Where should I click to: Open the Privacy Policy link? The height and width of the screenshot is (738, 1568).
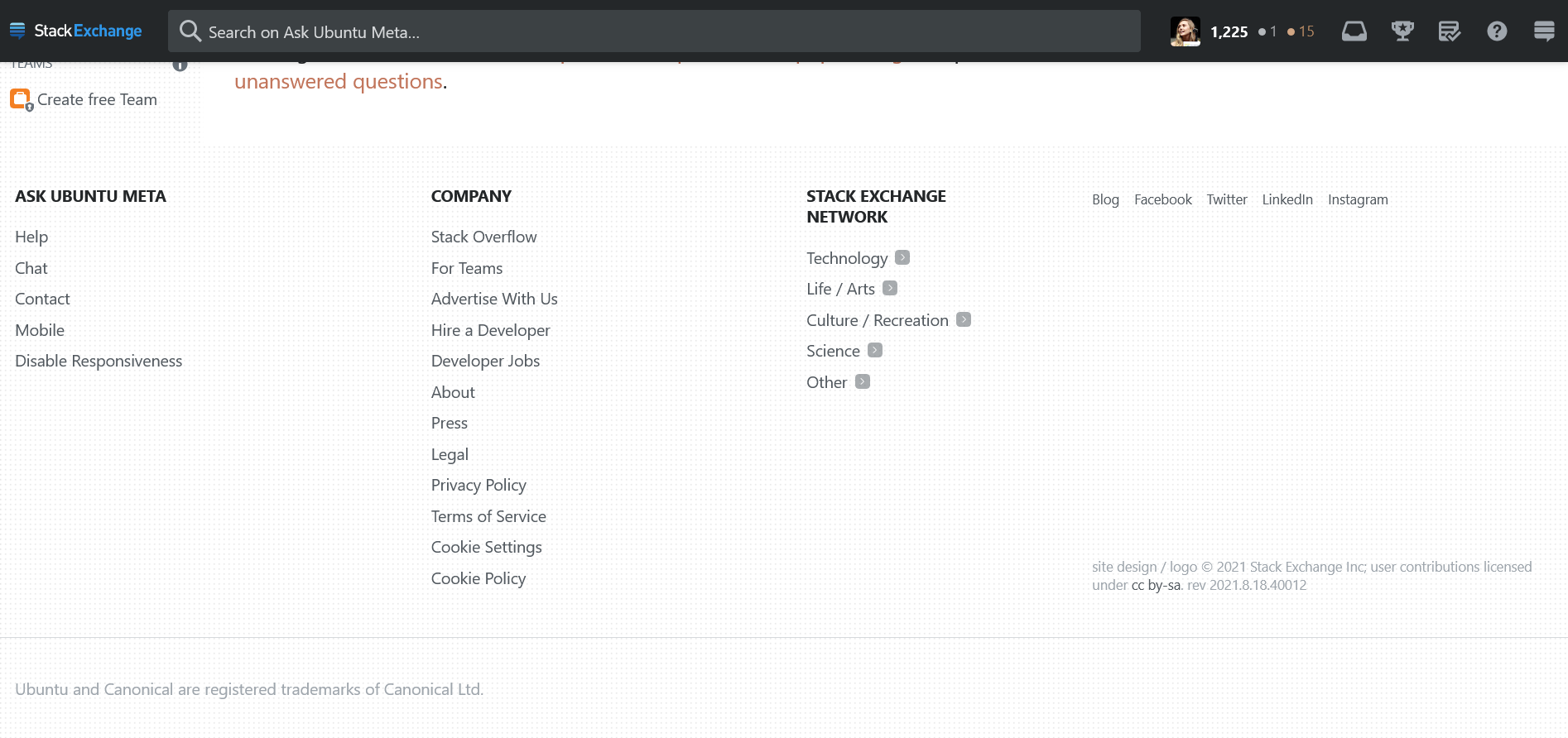[x=479, y=485]
